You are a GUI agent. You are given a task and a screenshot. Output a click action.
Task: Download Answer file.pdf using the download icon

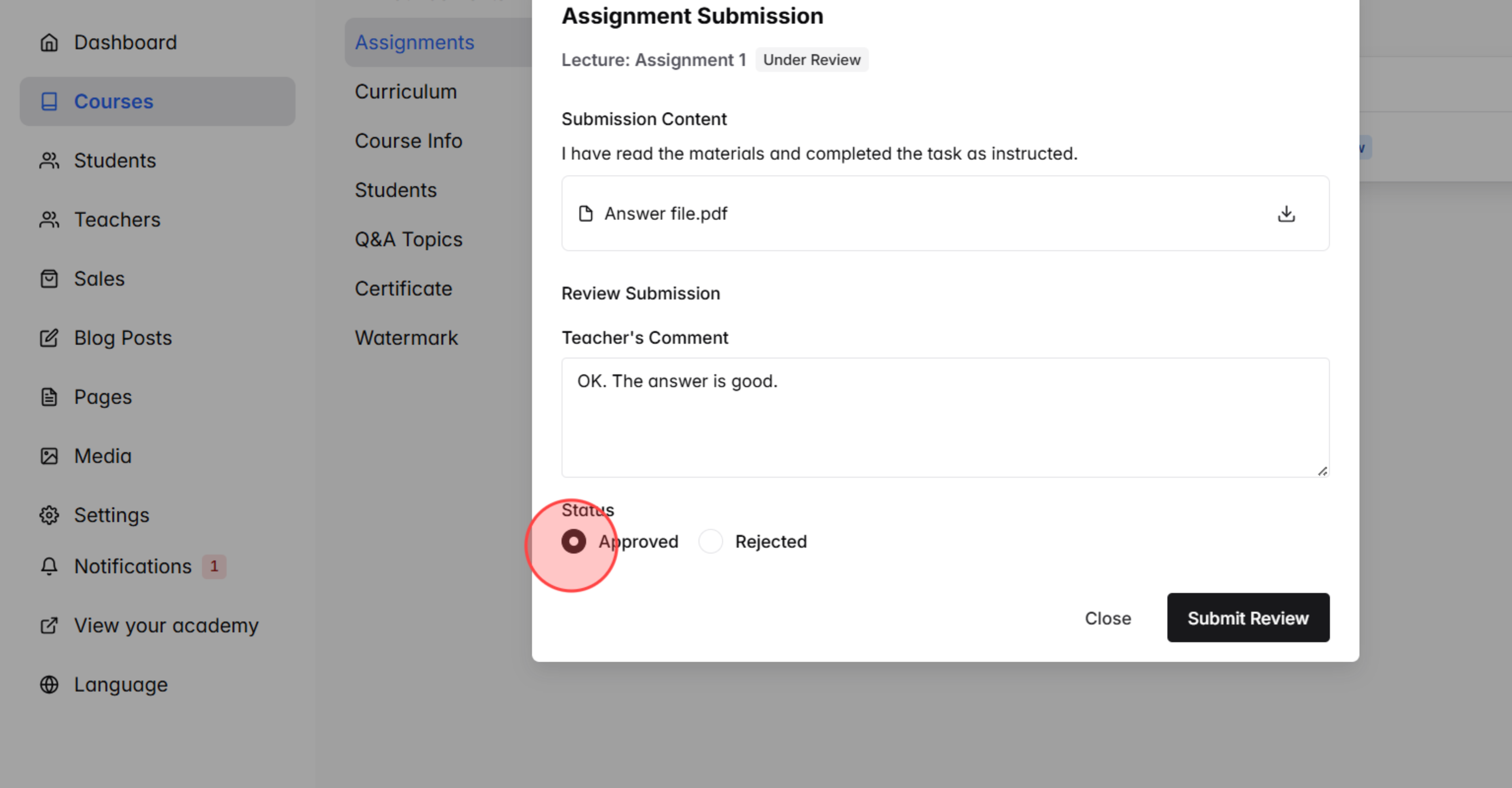pos(1287,214)
